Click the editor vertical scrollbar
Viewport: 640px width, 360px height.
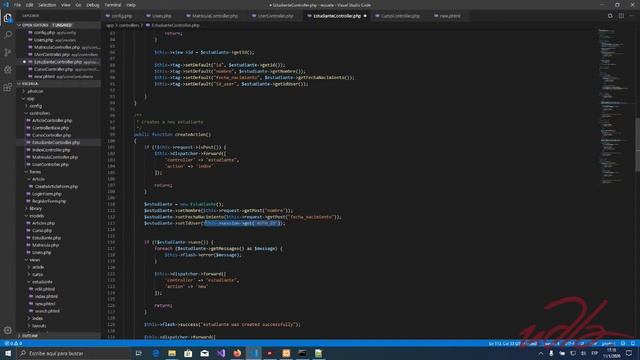pos(638,144)
